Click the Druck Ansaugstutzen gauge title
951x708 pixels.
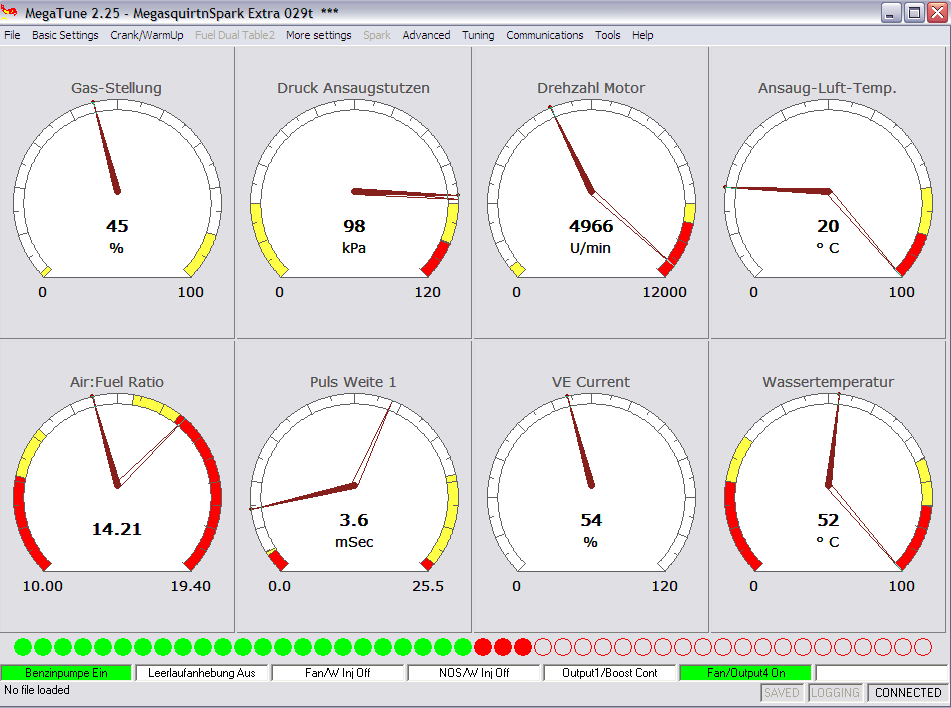[x=354, y=88]
